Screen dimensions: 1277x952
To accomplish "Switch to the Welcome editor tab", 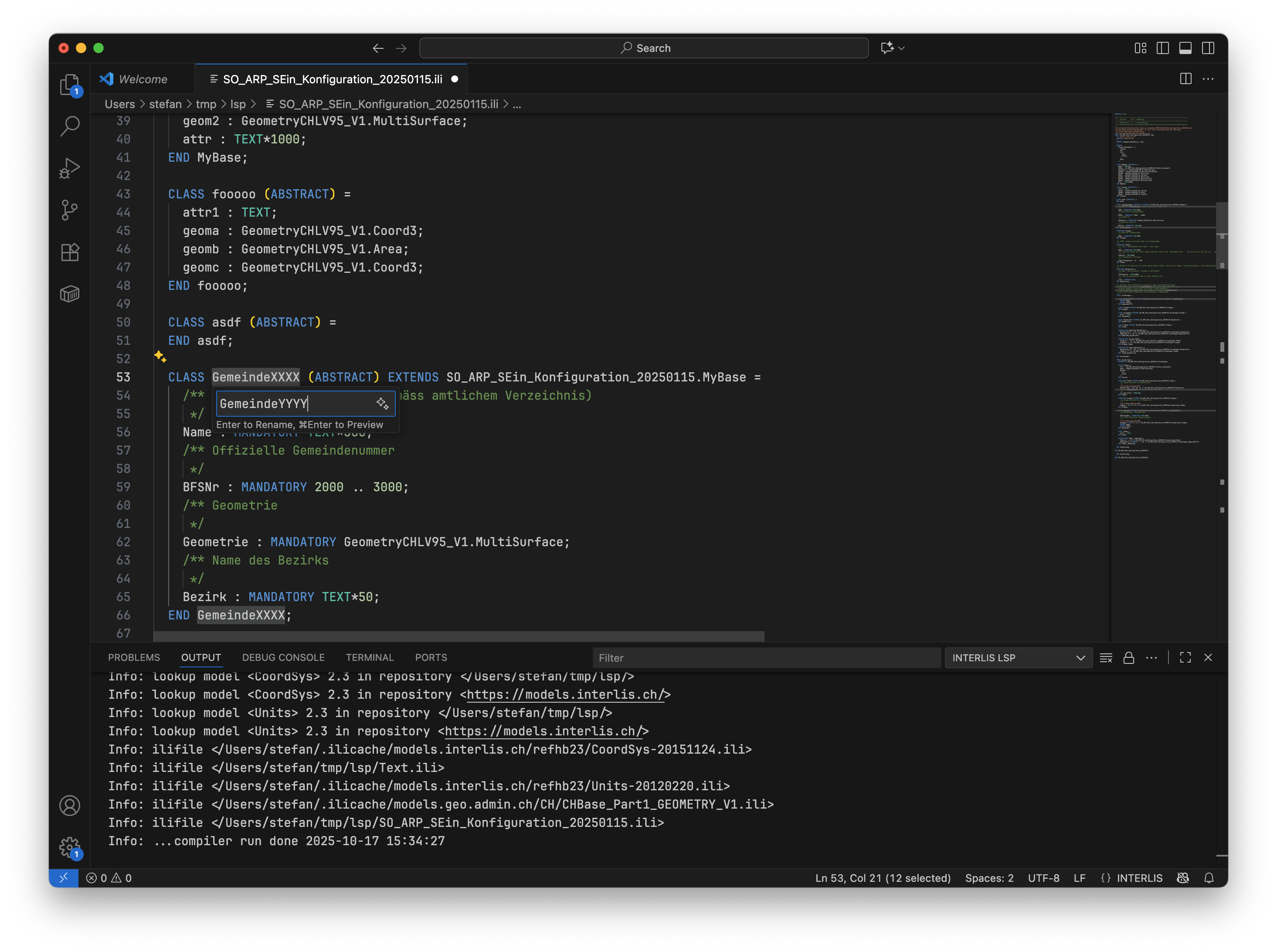I will [143, 79].
